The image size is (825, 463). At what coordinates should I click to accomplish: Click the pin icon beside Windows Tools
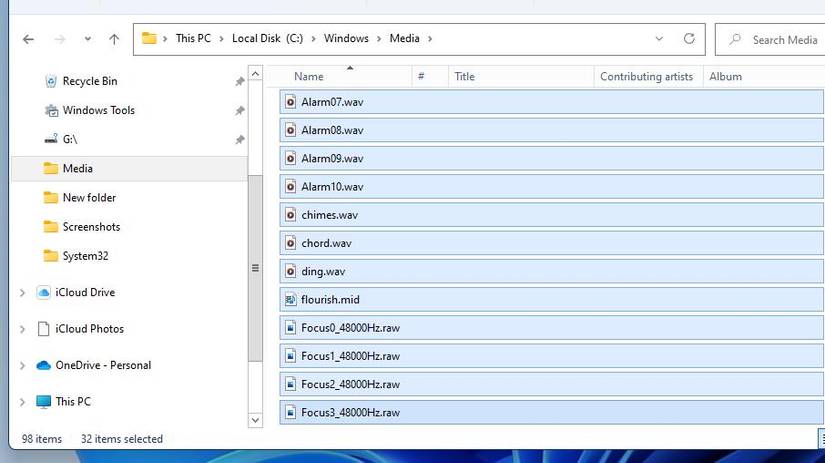[x=240, y=110]
